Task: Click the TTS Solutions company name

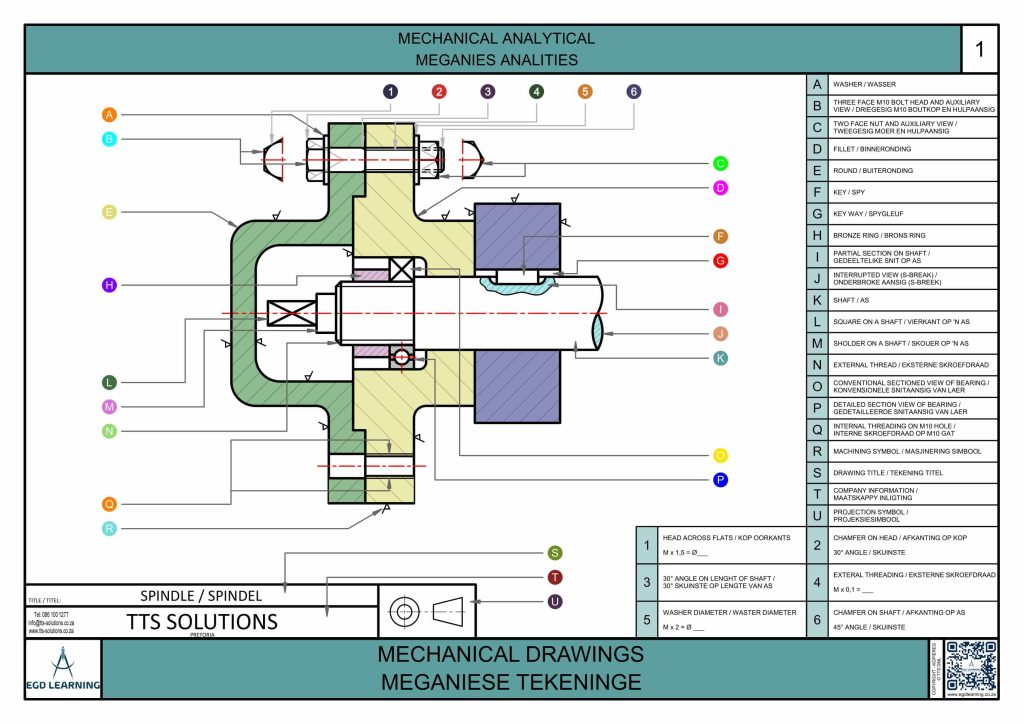Action: tap(202, 622)
